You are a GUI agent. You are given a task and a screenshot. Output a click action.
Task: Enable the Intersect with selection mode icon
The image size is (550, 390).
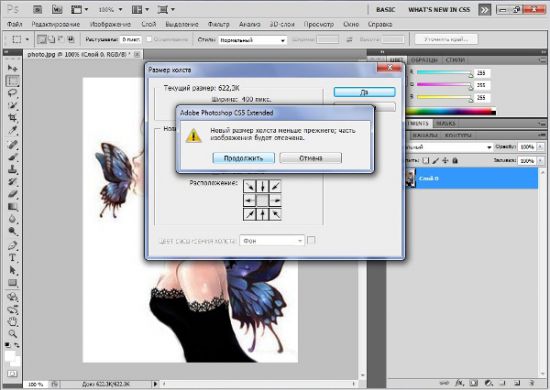pyautogui.click(x=71, y=39)
